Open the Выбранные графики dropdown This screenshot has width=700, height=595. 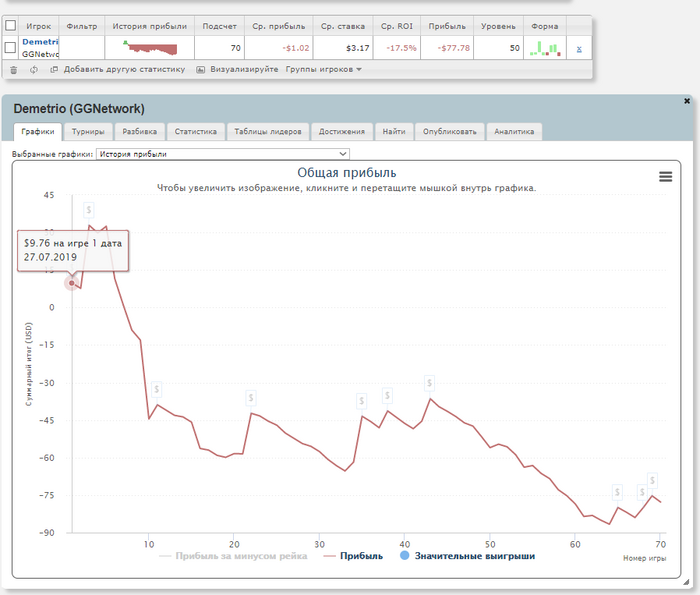(222, 154)
